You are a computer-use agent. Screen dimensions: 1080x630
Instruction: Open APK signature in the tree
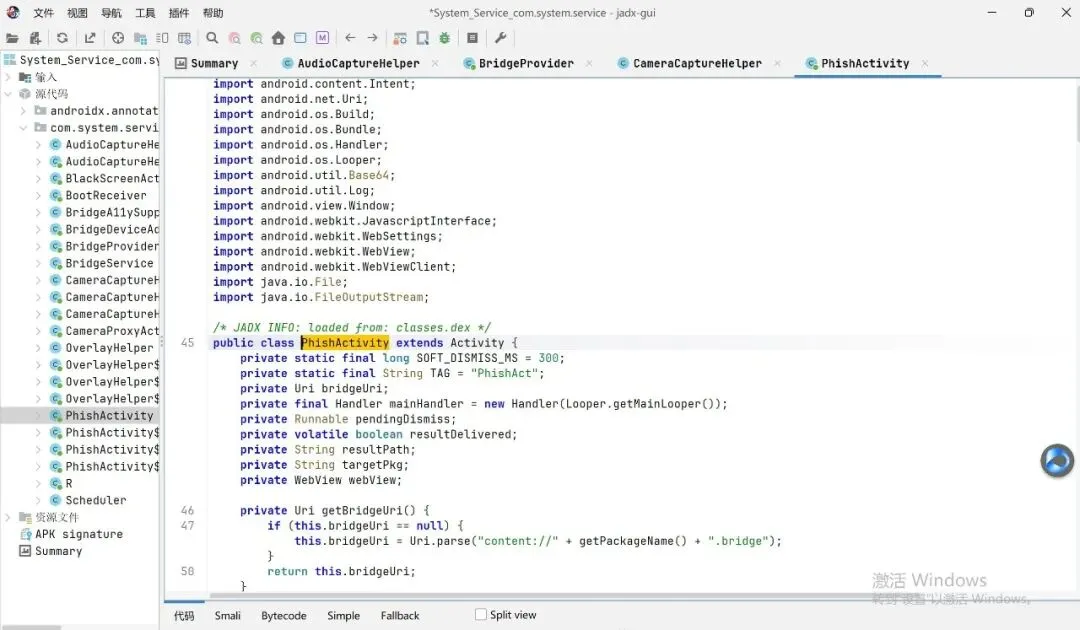point(79,534)
